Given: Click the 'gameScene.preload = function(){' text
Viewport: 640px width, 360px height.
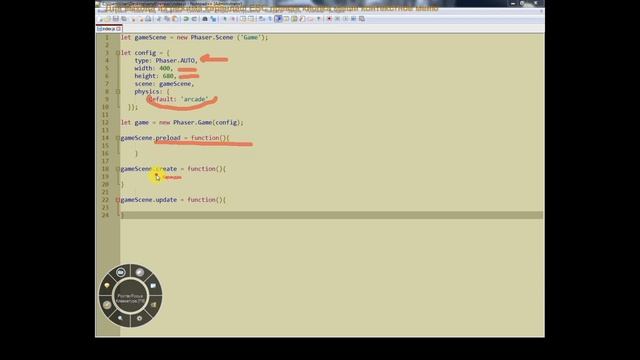Looking at the screenshot, I should tap(175, 138).
